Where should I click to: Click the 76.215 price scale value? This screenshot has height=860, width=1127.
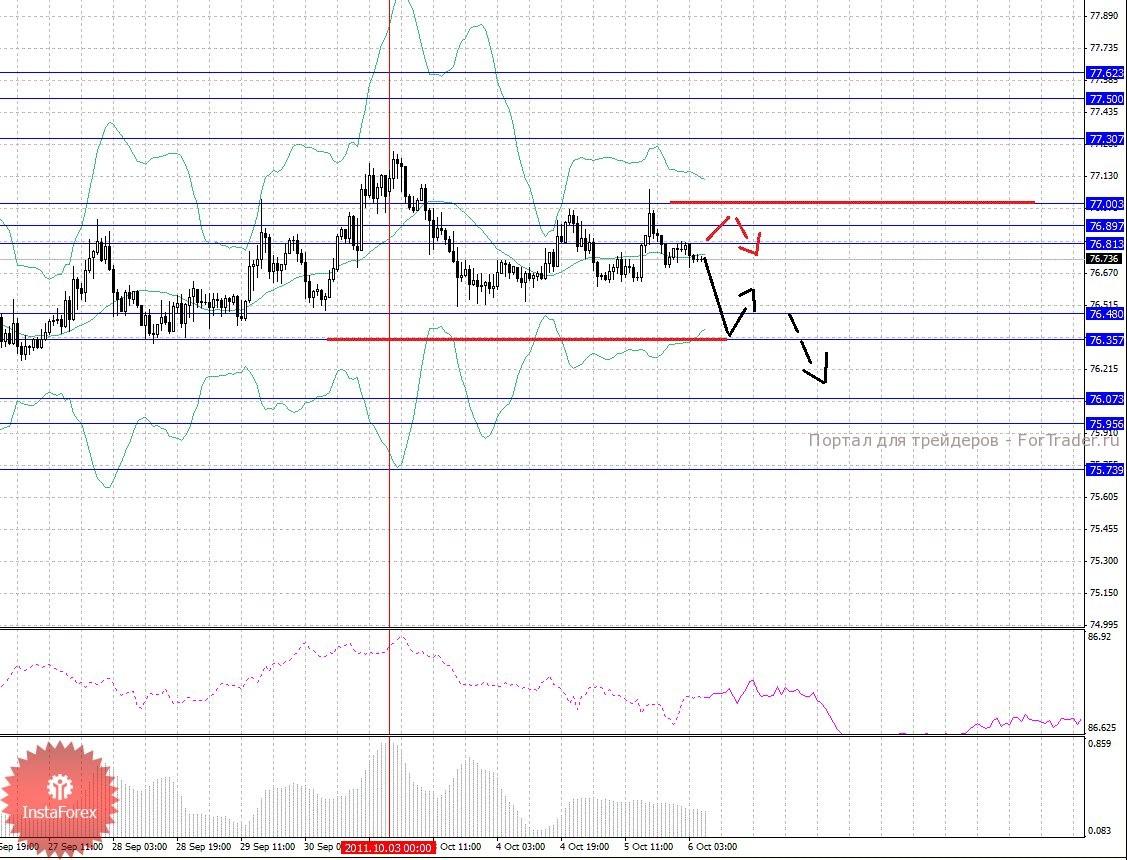click(x=1104, y=369)
